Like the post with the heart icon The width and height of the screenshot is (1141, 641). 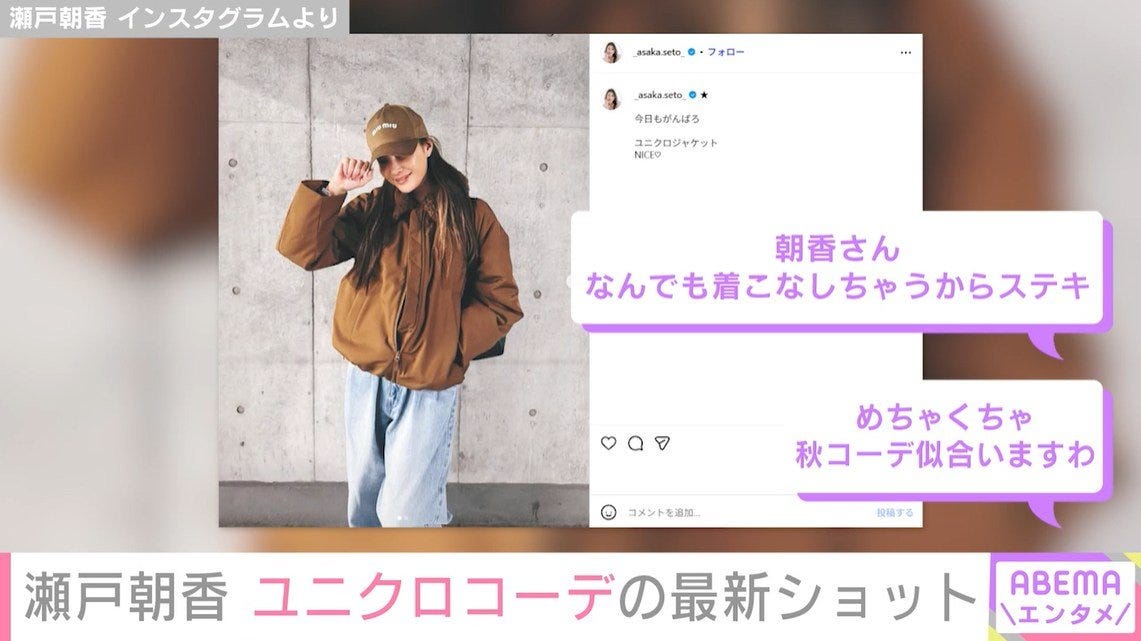pyautogui.click(x=608, y=442)
